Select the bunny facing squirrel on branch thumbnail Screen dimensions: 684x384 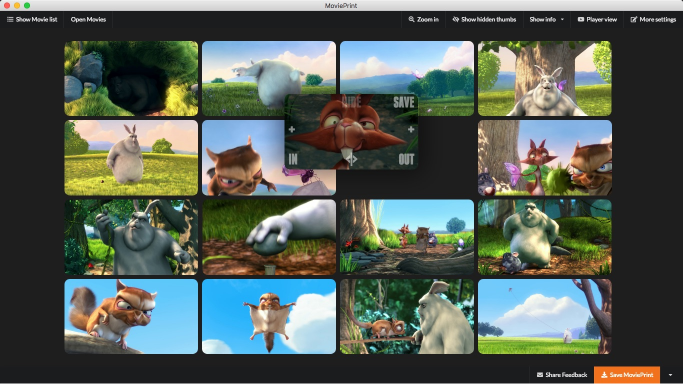pyautogui.click(x=407, y=317)
